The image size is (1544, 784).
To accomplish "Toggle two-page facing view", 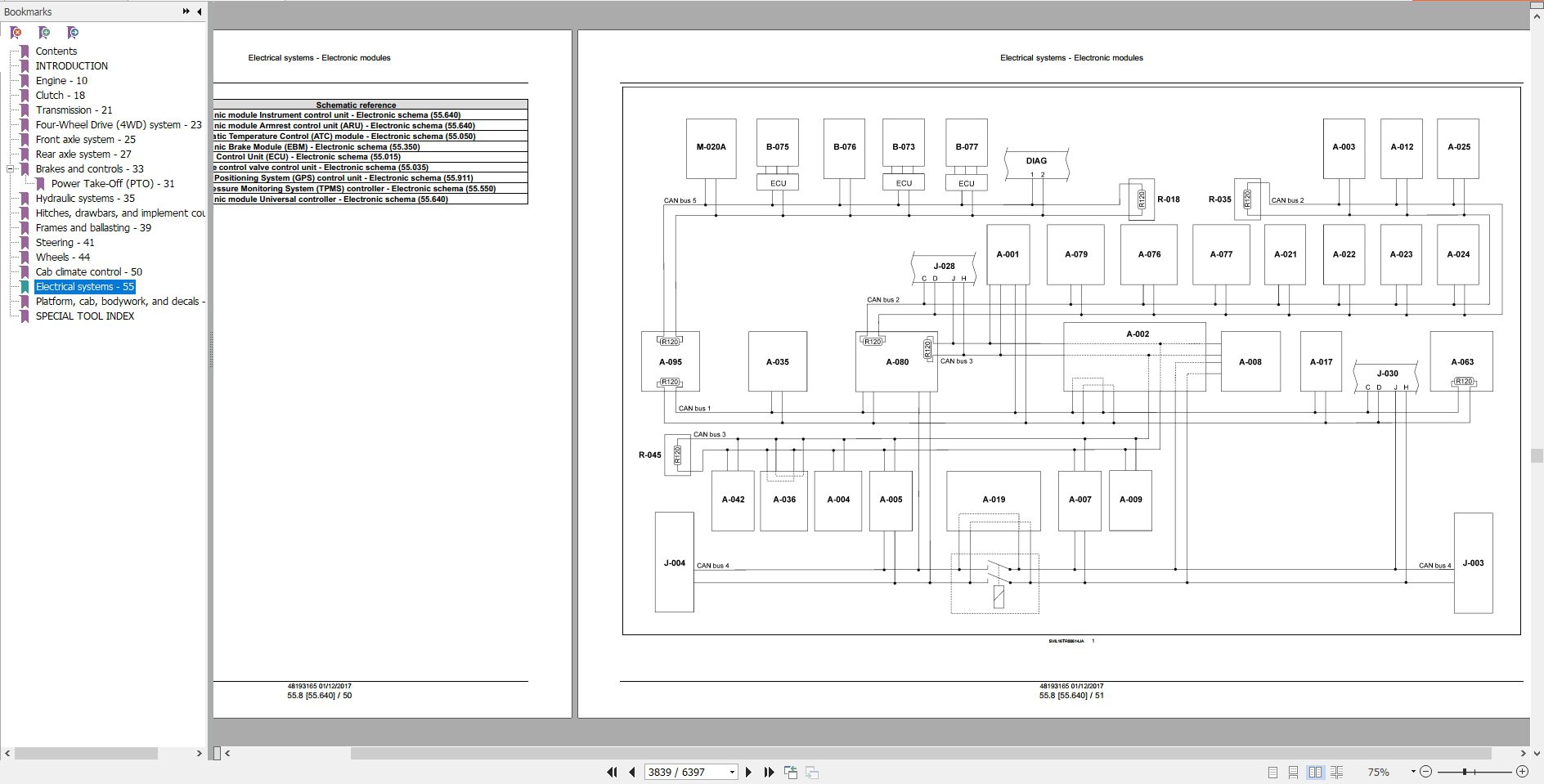I will coord(1315,772).
